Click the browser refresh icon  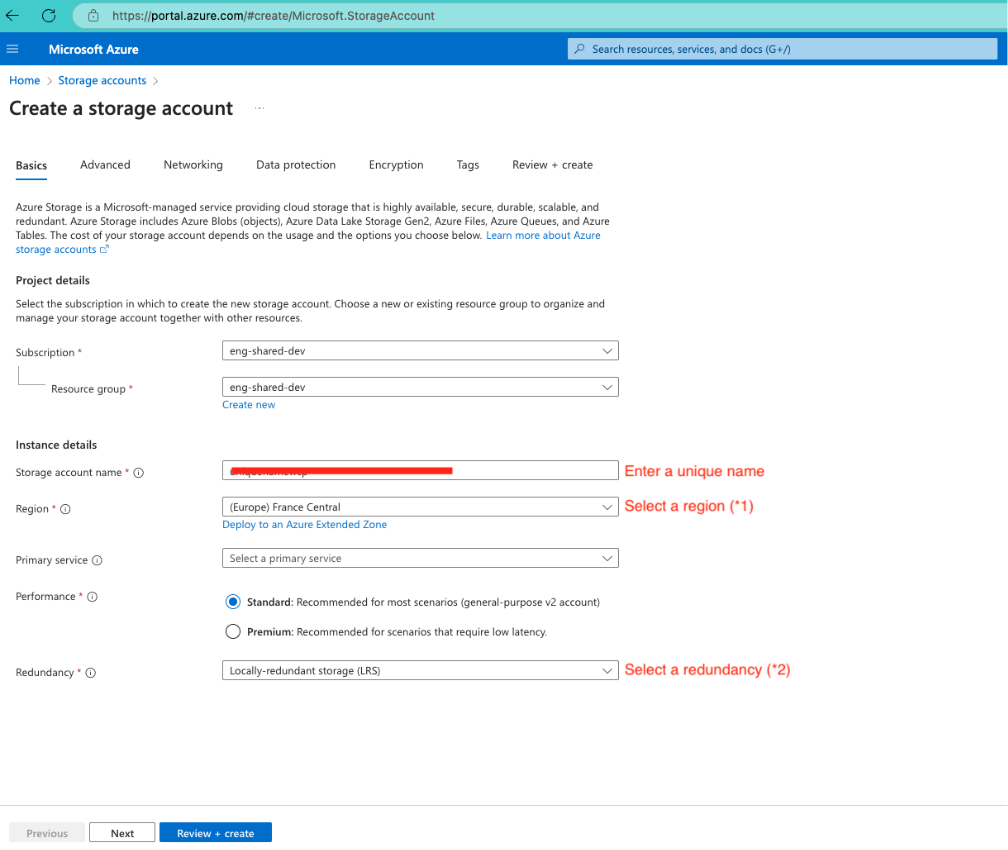[47, 15]
